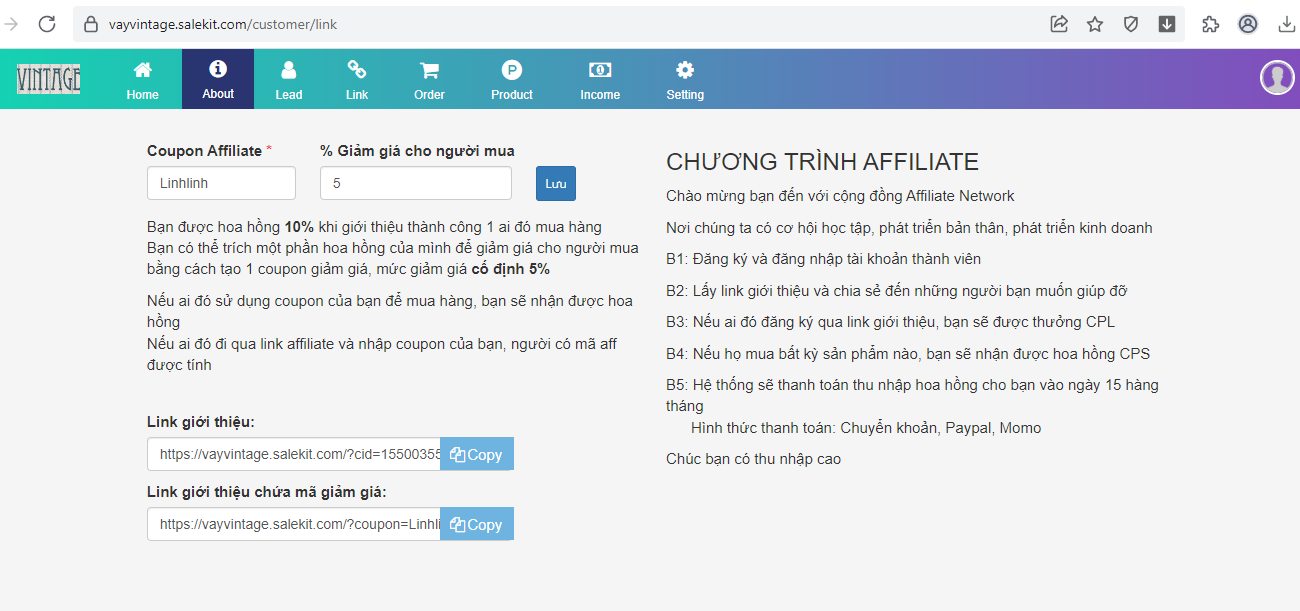Focus the Coupon Affiliate text field
Image resolution: width=1300 pixels, height=611 pixels.
point(221,183)
